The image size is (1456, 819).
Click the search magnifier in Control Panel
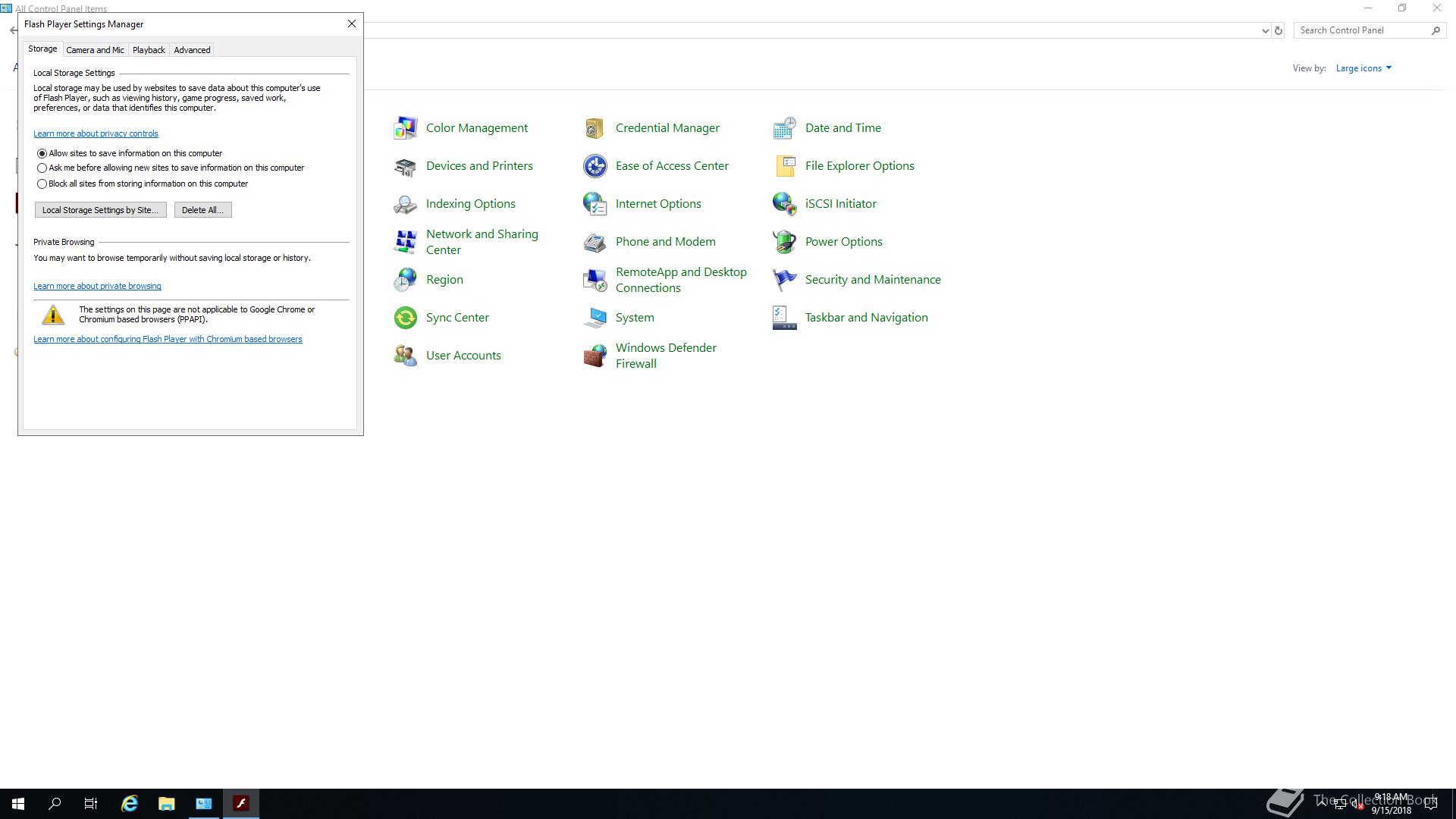tap(1436, 30)
